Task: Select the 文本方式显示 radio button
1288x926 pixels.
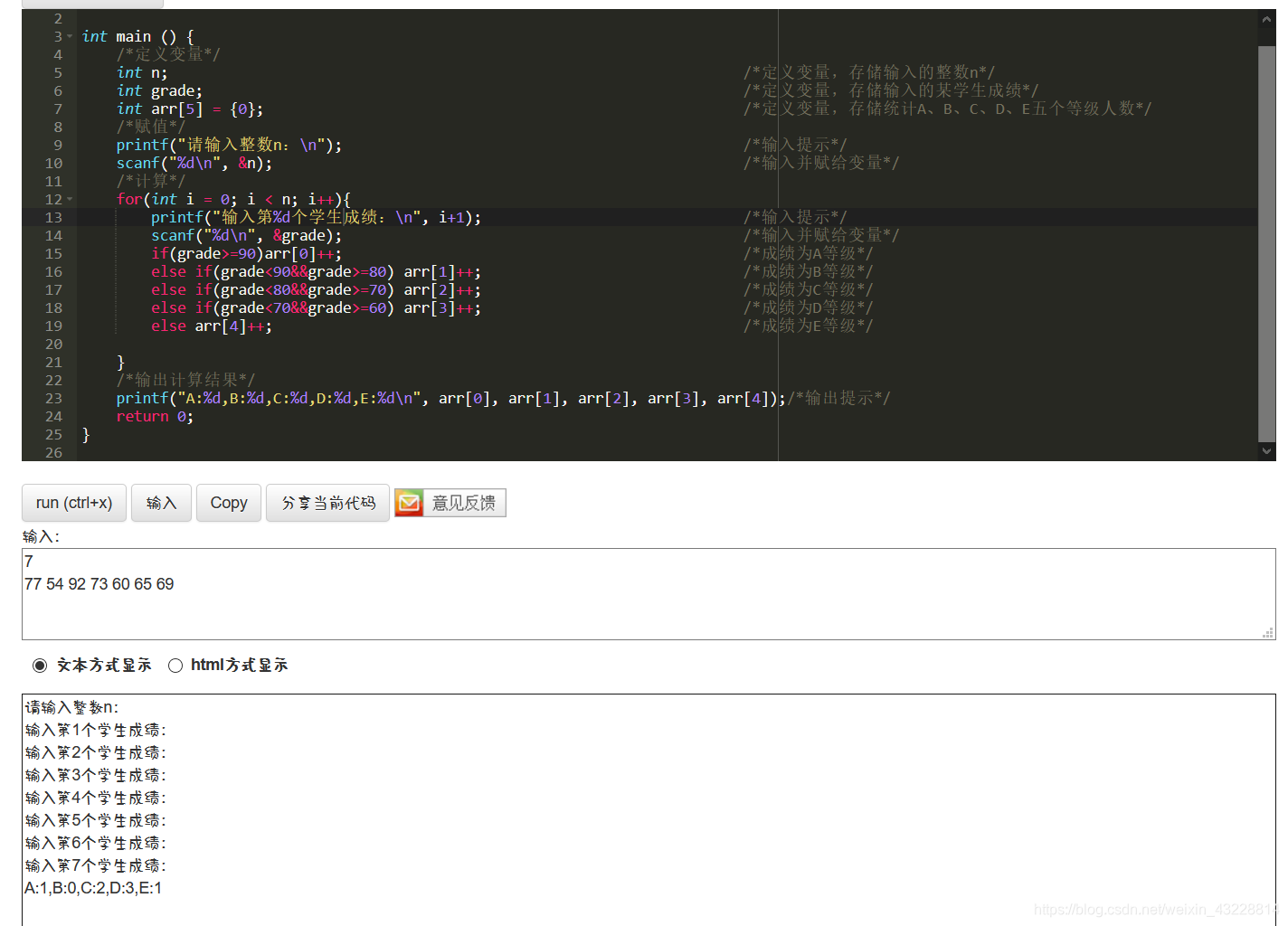Action: click(x=40, y=666)
